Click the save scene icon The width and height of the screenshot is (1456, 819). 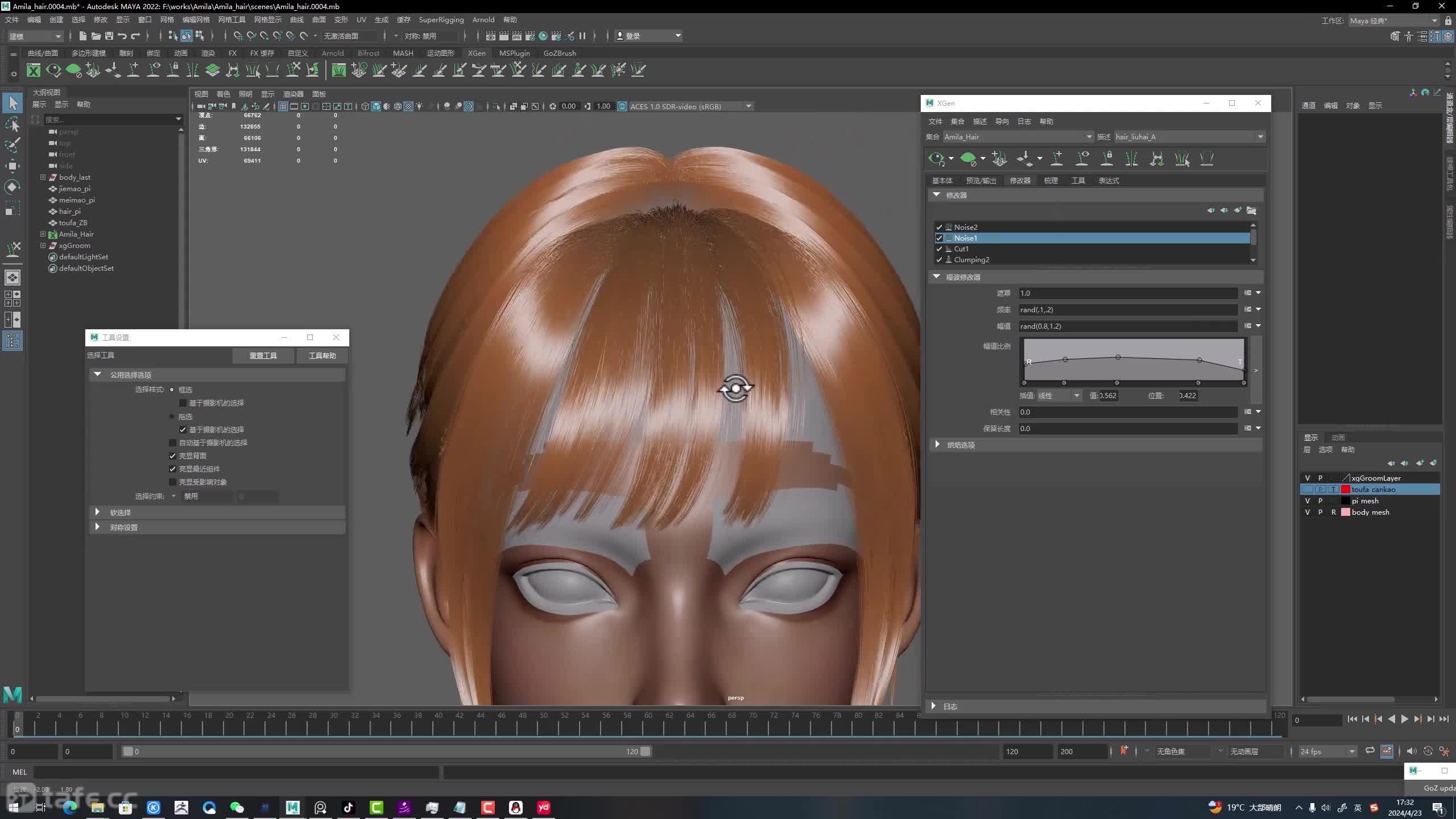(x=109, y=36)
